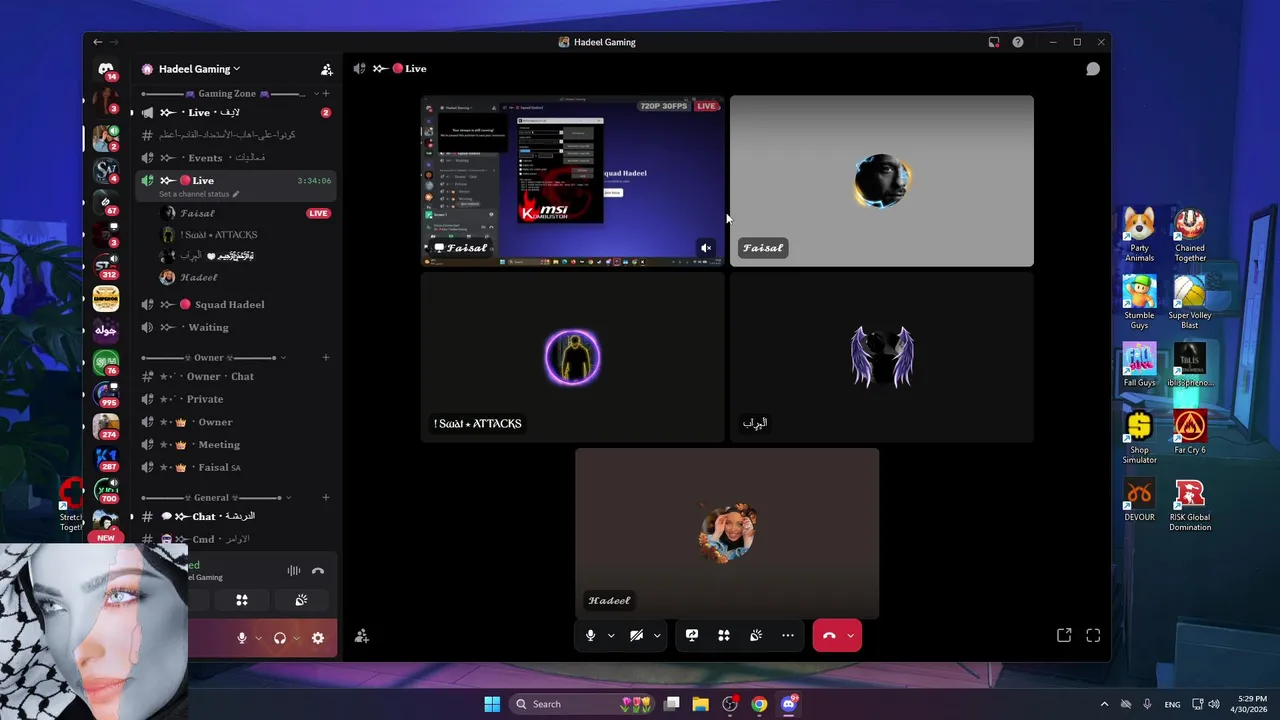Open Stumble Guys desktop shortcut
Viewport: 1280px width, 720px height.
tap(1139, 301)
